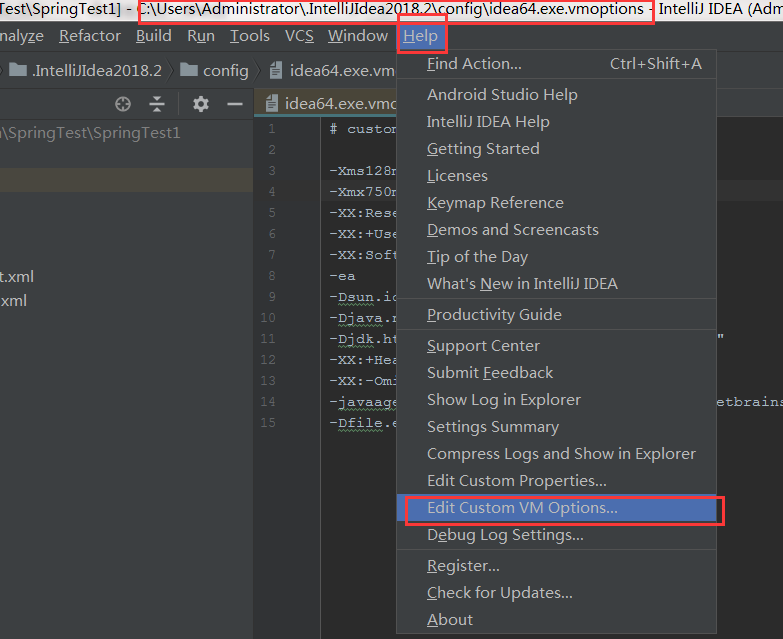This screenshot has height=639, width=783.
Task: Show Tip of the Day
Action: click(556, 257)
